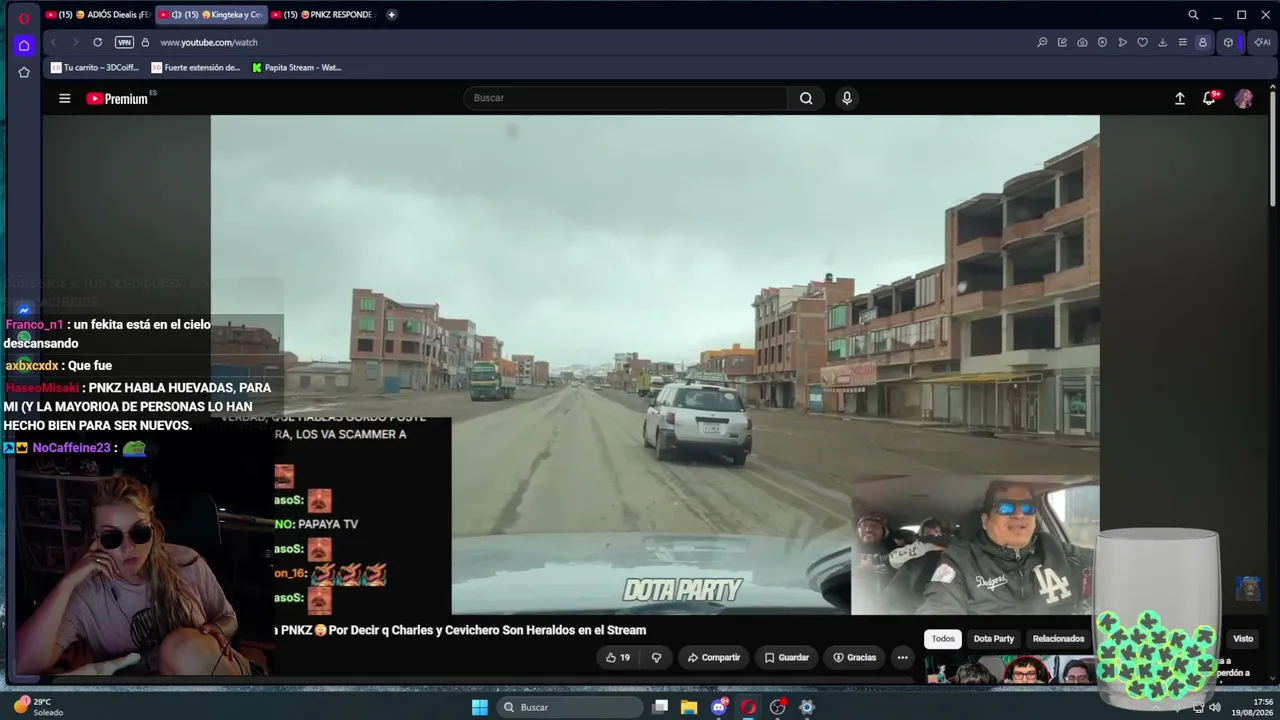The width and height of the screenshot is (1280, 720).
Task: Open the extensions cube icon
Action: pyautogui.click(x=1228, y=42)
